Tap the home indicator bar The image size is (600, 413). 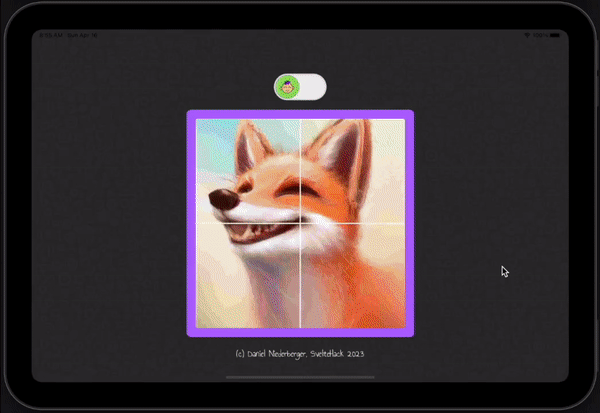point(300,377)
